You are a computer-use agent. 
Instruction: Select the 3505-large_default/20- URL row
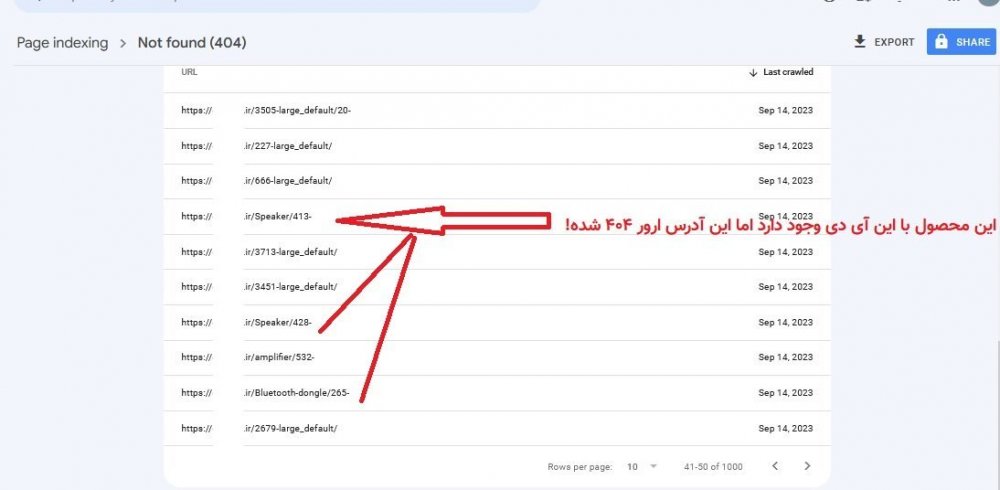[x=297, y=110]
